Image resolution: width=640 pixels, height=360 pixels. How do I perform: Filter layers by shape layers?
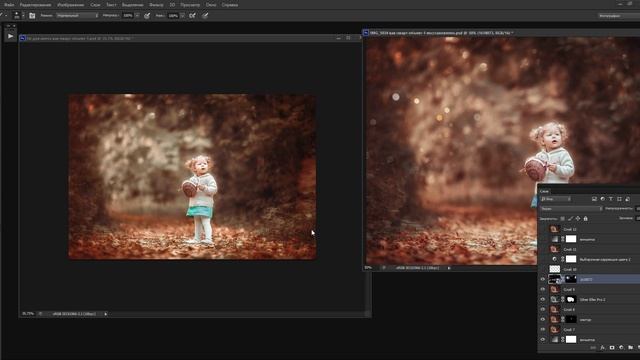[619, 199]
